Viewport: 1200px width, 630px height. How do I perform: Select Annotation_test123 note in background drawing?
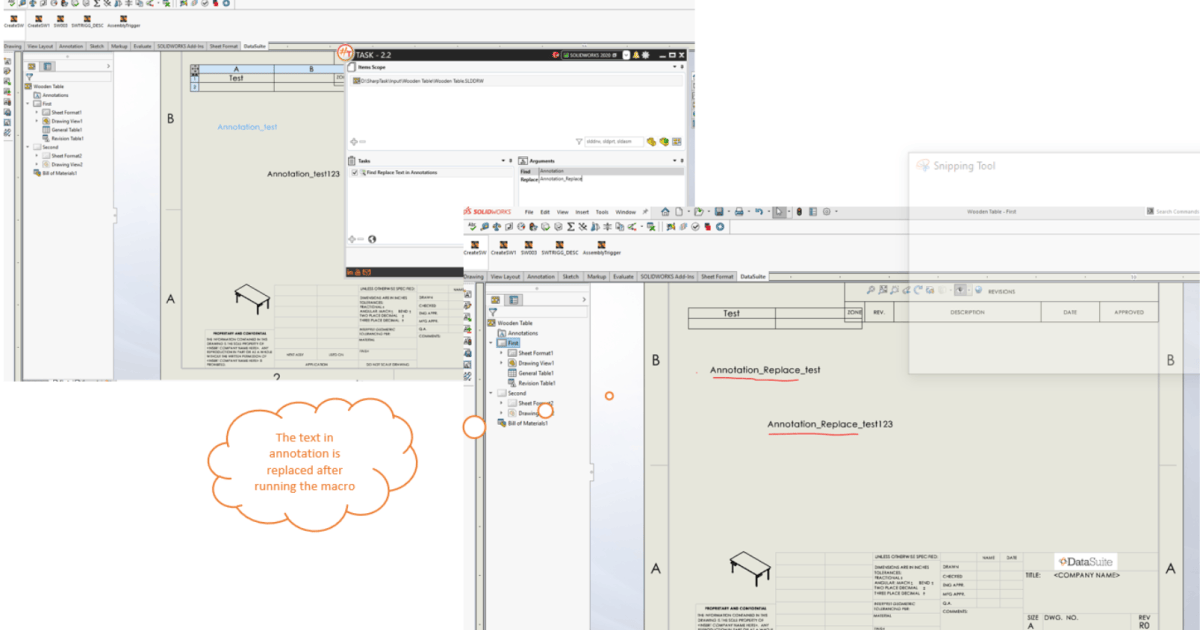(304, 174)
